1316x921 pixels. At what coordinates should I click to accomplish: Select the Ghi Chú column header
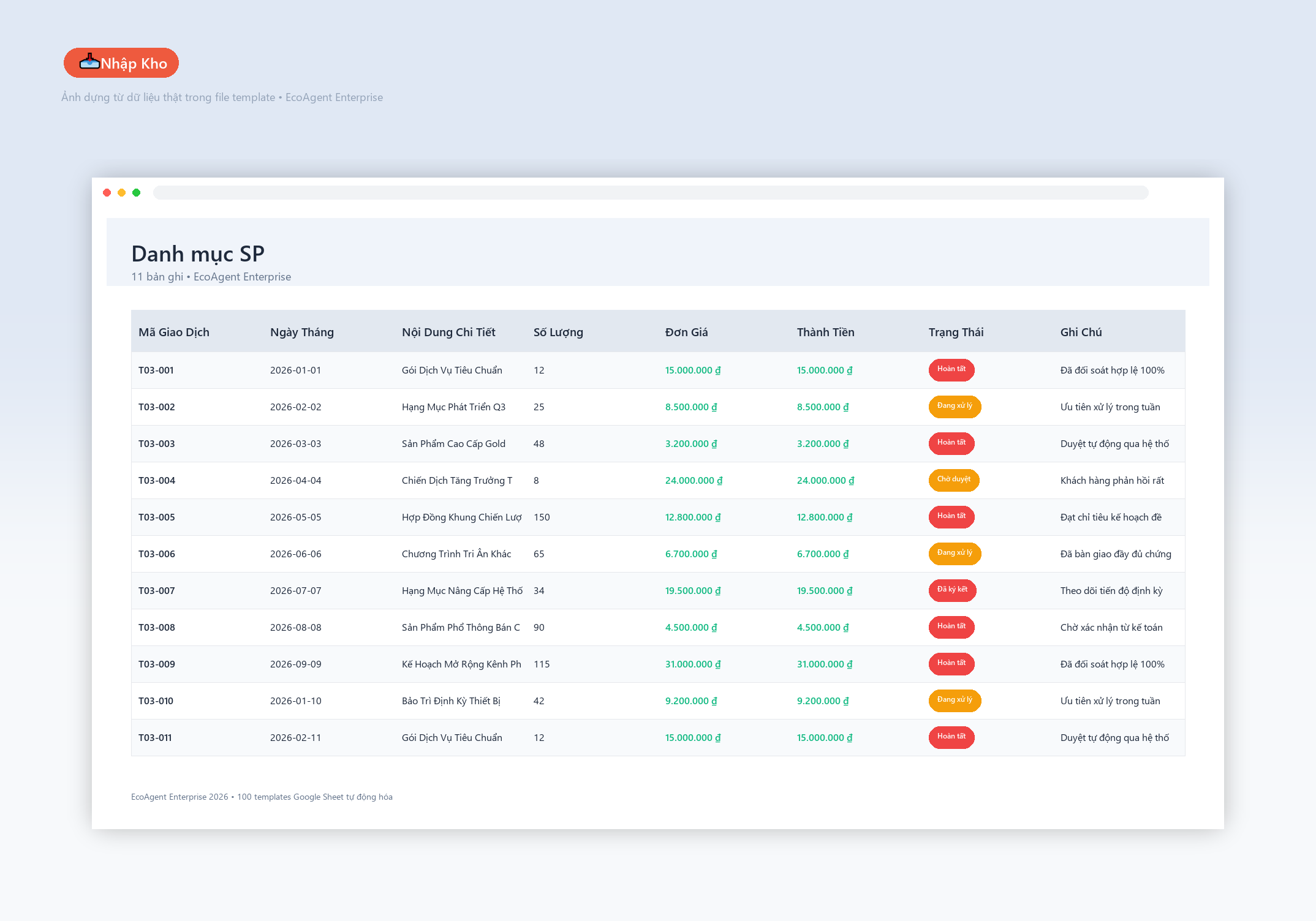[x=1081, y=332]
